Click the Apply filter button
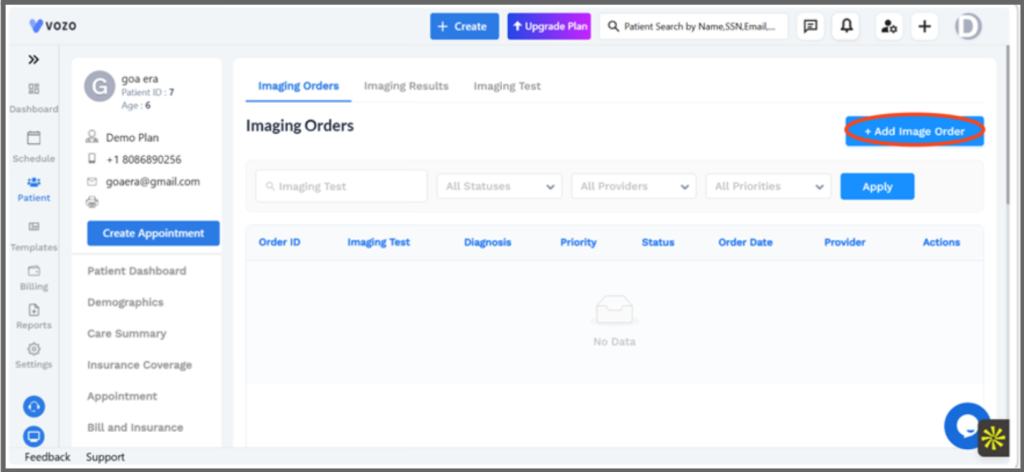Image resolution: width=1024 pixels, height=472 pixels. click(x=877, y=186)
